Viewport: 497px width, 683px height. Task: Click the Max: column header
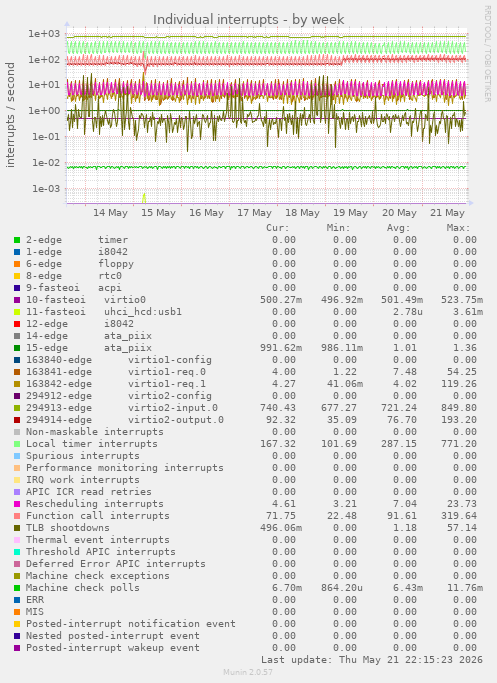pyautogui.click(x=458, y=228)
